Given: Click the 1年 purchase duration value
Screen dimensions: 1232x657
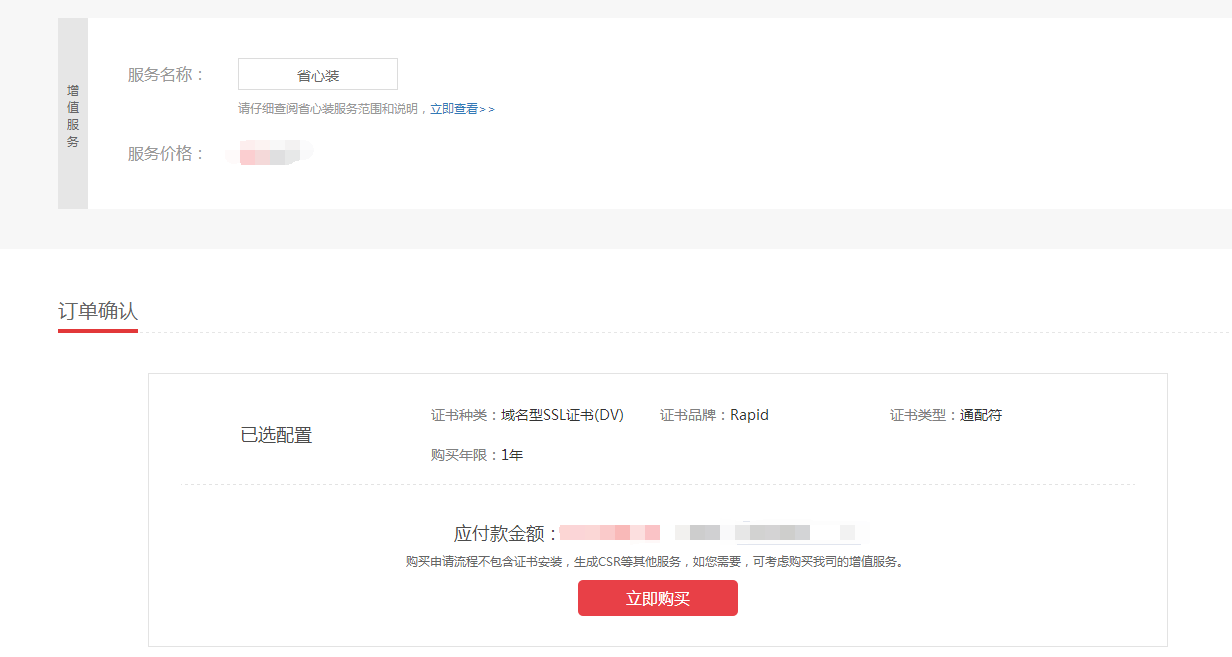Looking at the screenshot, I should coord(512,455).
